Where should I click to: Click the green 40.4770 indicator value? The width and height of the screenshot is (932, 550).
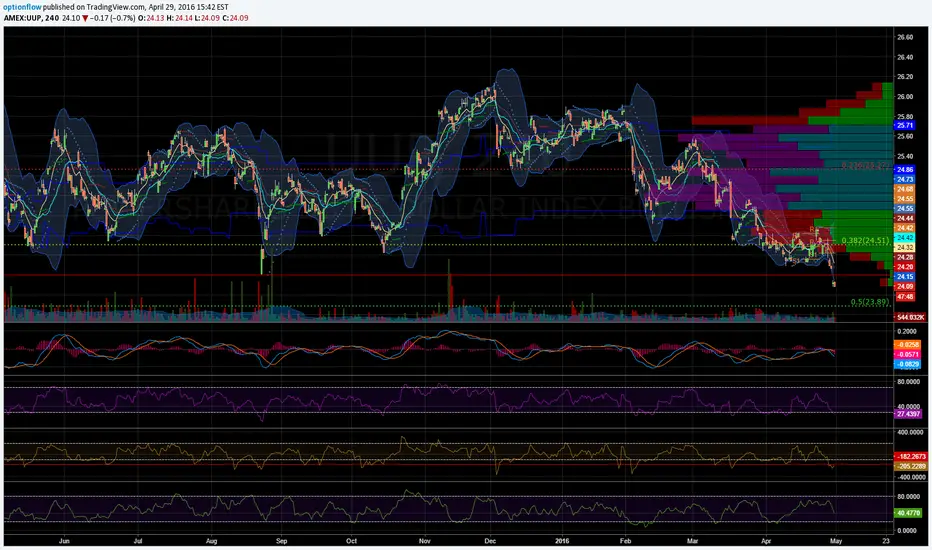pos(908,513)
